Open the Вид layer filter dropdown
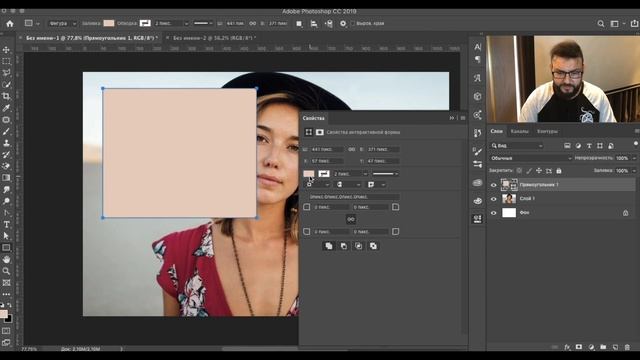The image size is (640, 360). pyautogui.click(x=517, y=146)
